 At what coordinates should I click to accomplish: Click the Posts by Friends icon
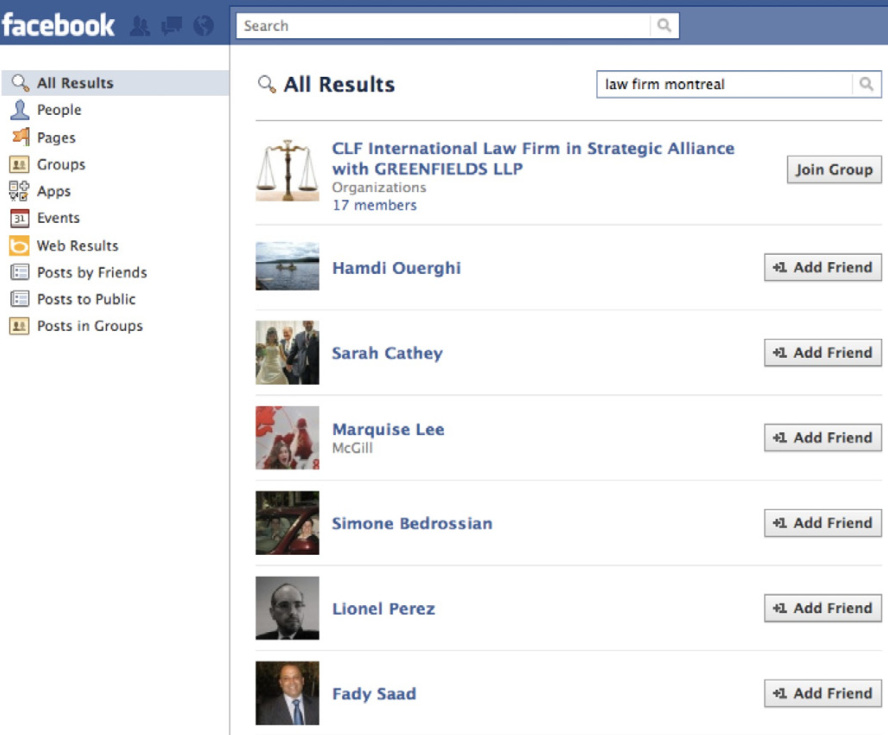pos(19,272)
